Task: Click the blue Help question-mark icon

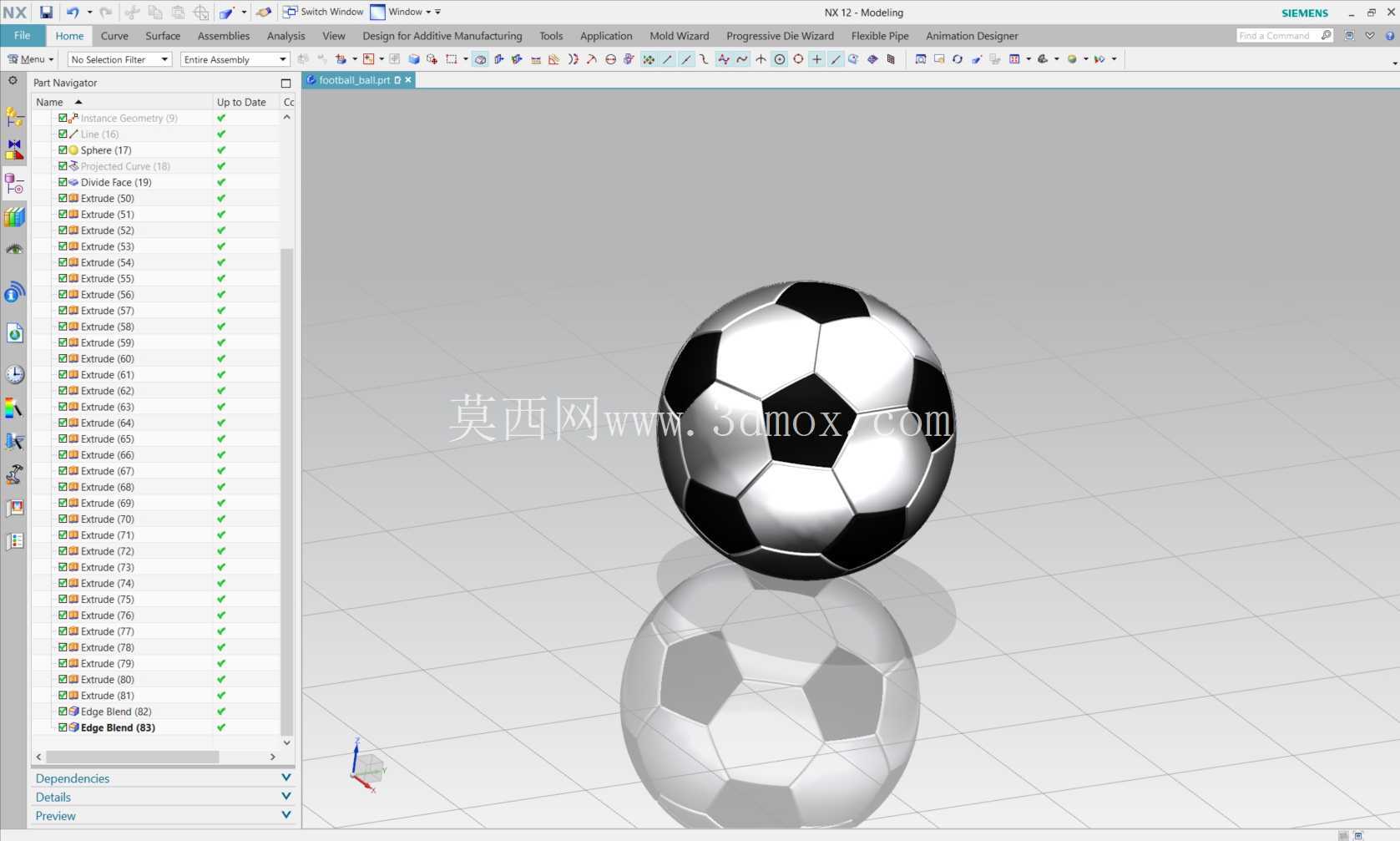Action: (1390, 36)
